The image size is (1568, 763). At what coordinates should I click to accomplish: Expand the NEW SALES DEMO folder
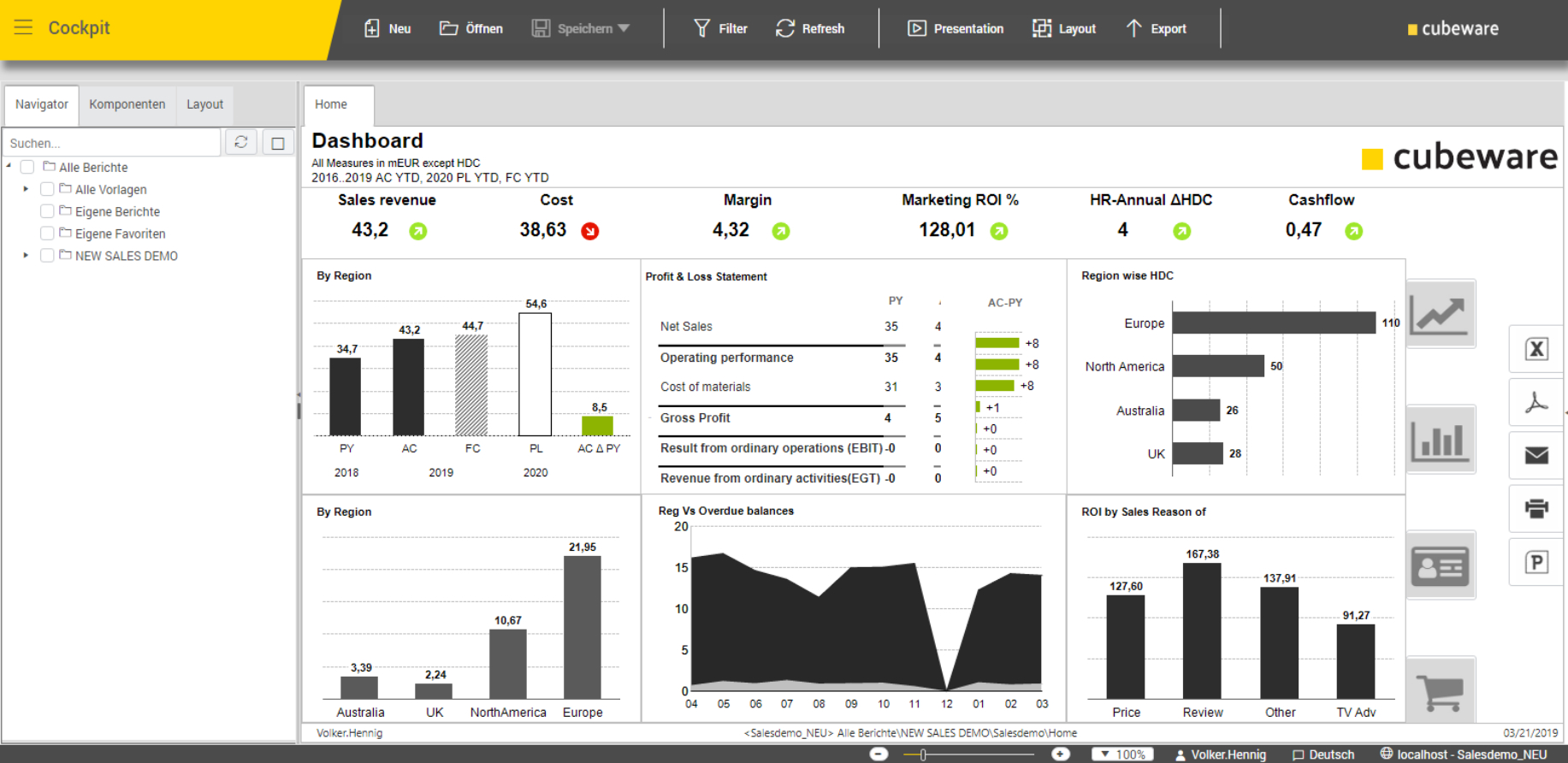click(26, 255)
